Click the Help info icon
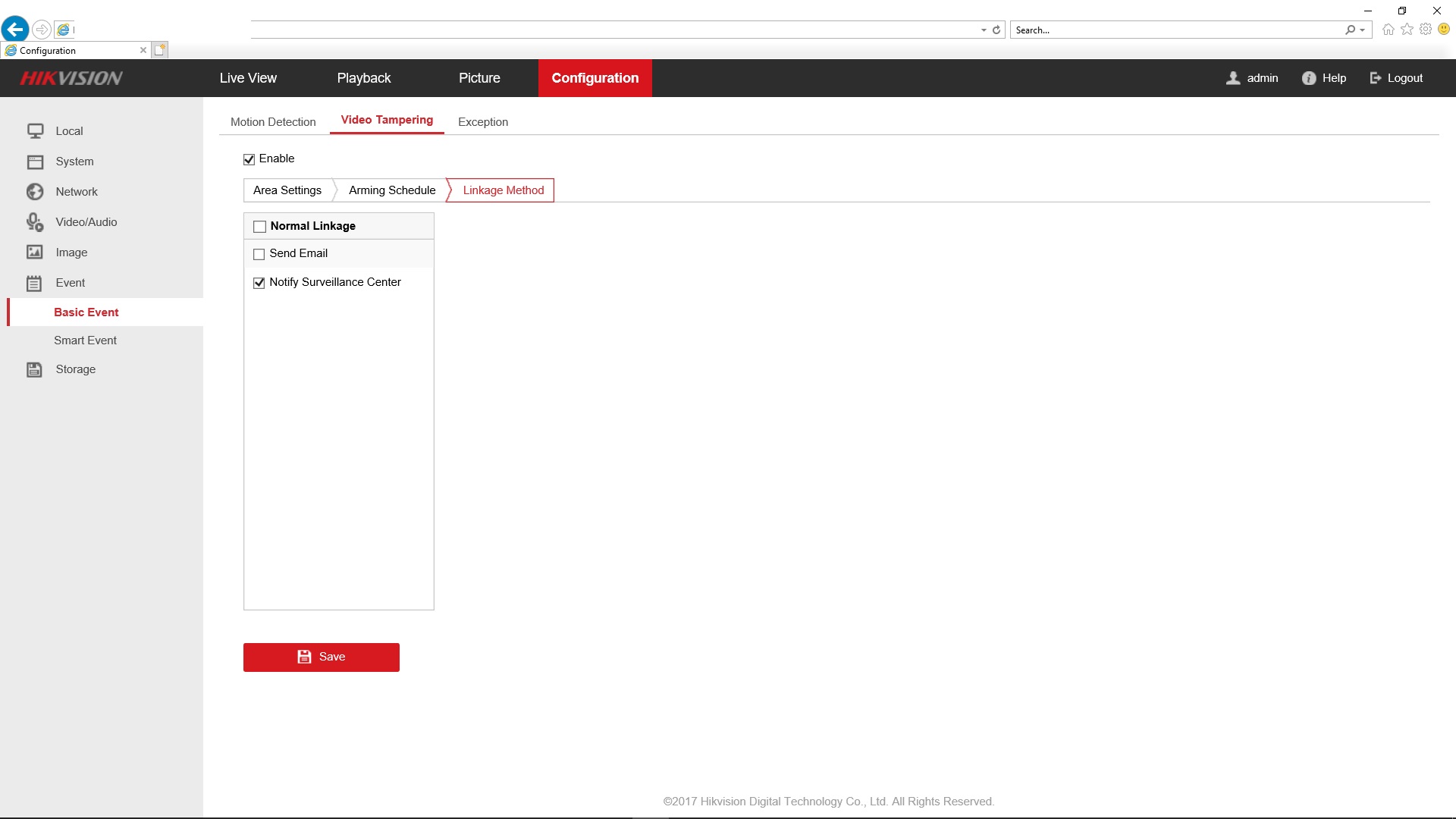The image size is (1456, 819). (x=1309, y=78)
